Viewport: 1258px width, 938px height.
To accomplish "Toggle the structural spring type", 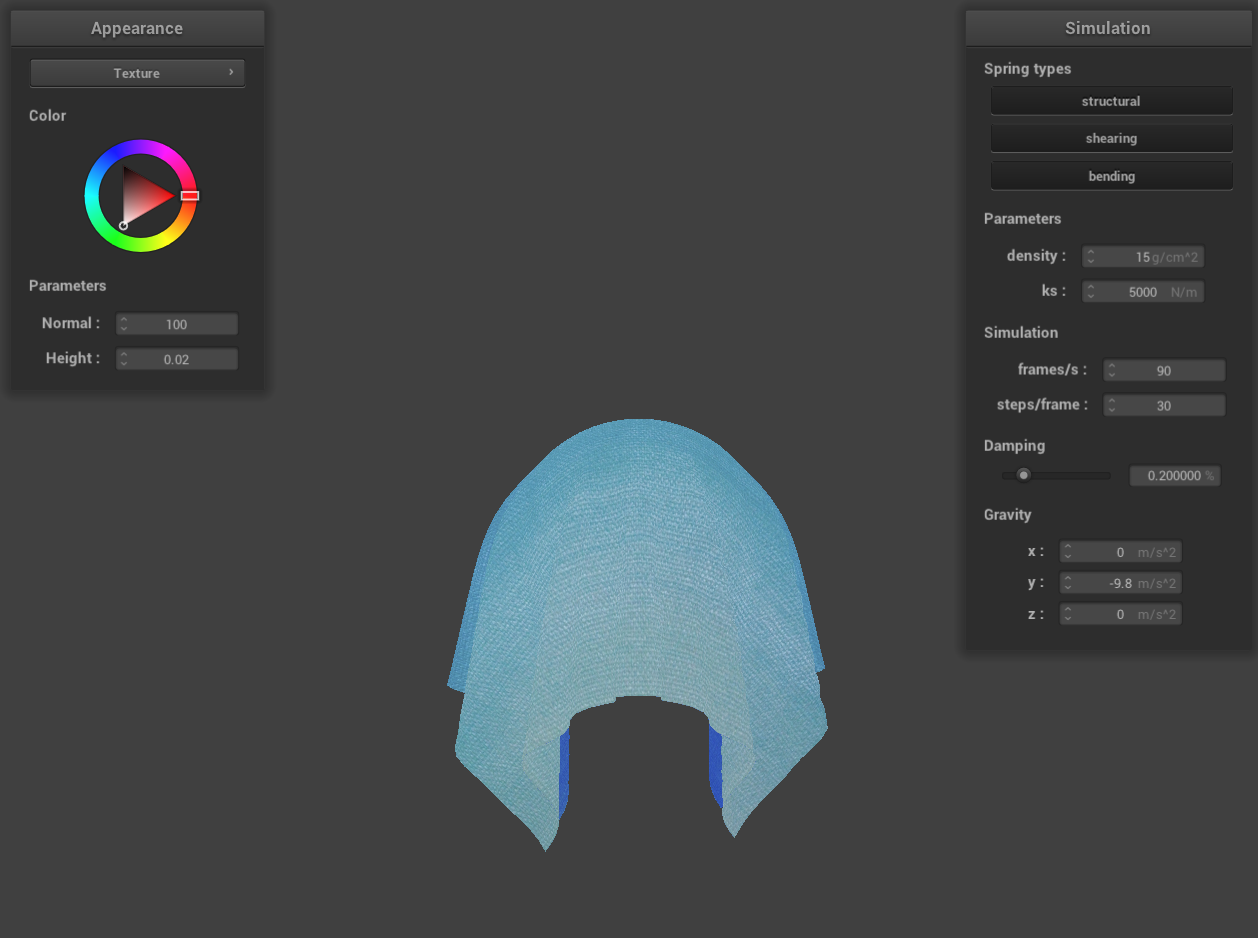I will [1111, 101].
